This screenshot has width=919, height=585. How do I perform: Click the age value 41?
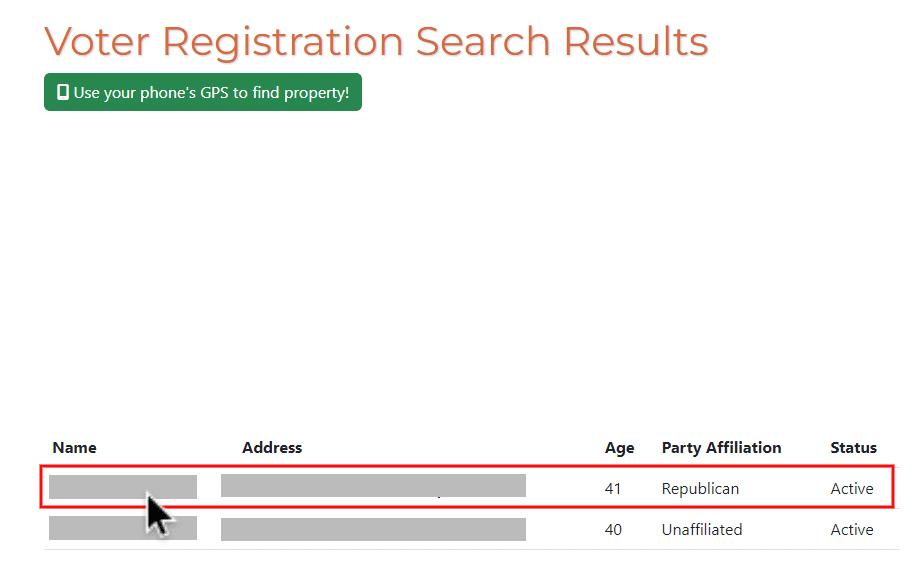613,489
